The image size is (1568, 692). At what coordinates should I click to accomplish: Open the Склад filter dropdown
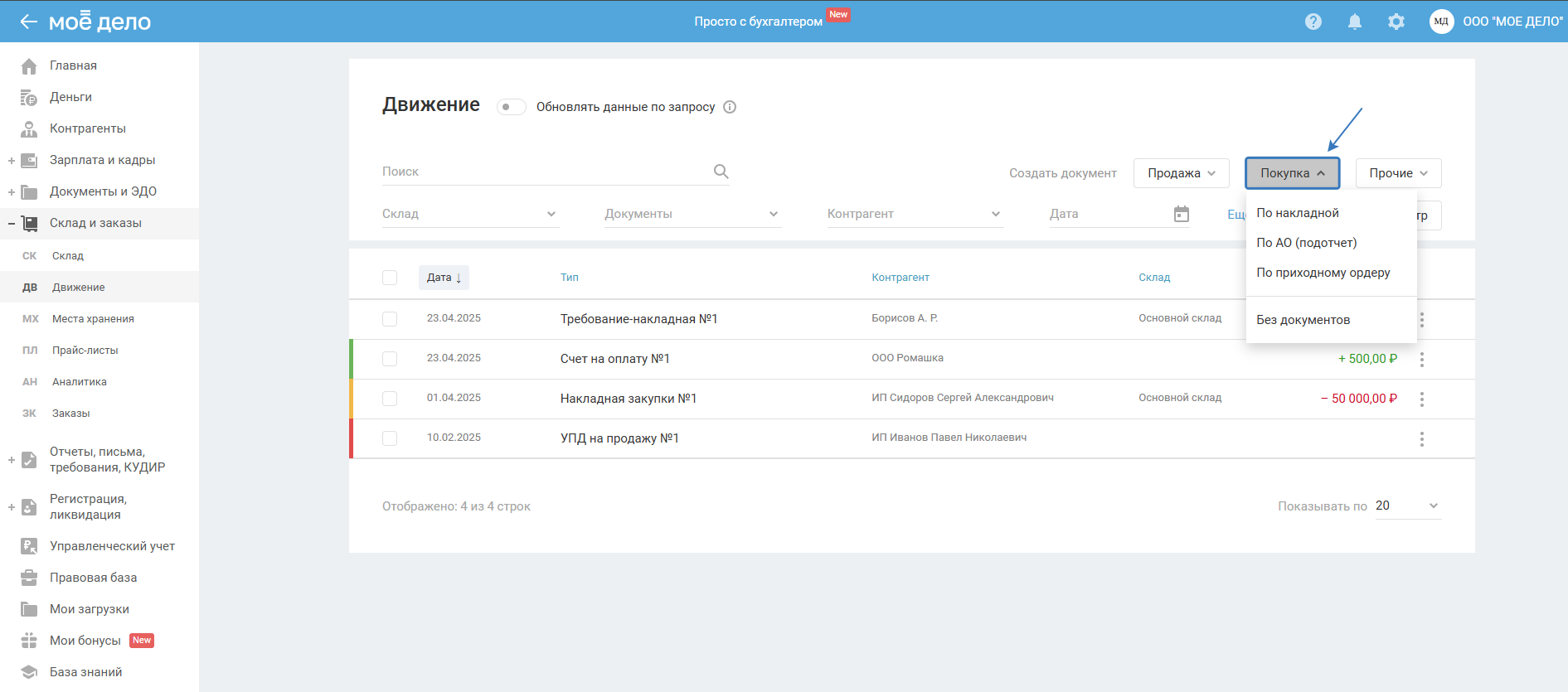coord(470,214)
